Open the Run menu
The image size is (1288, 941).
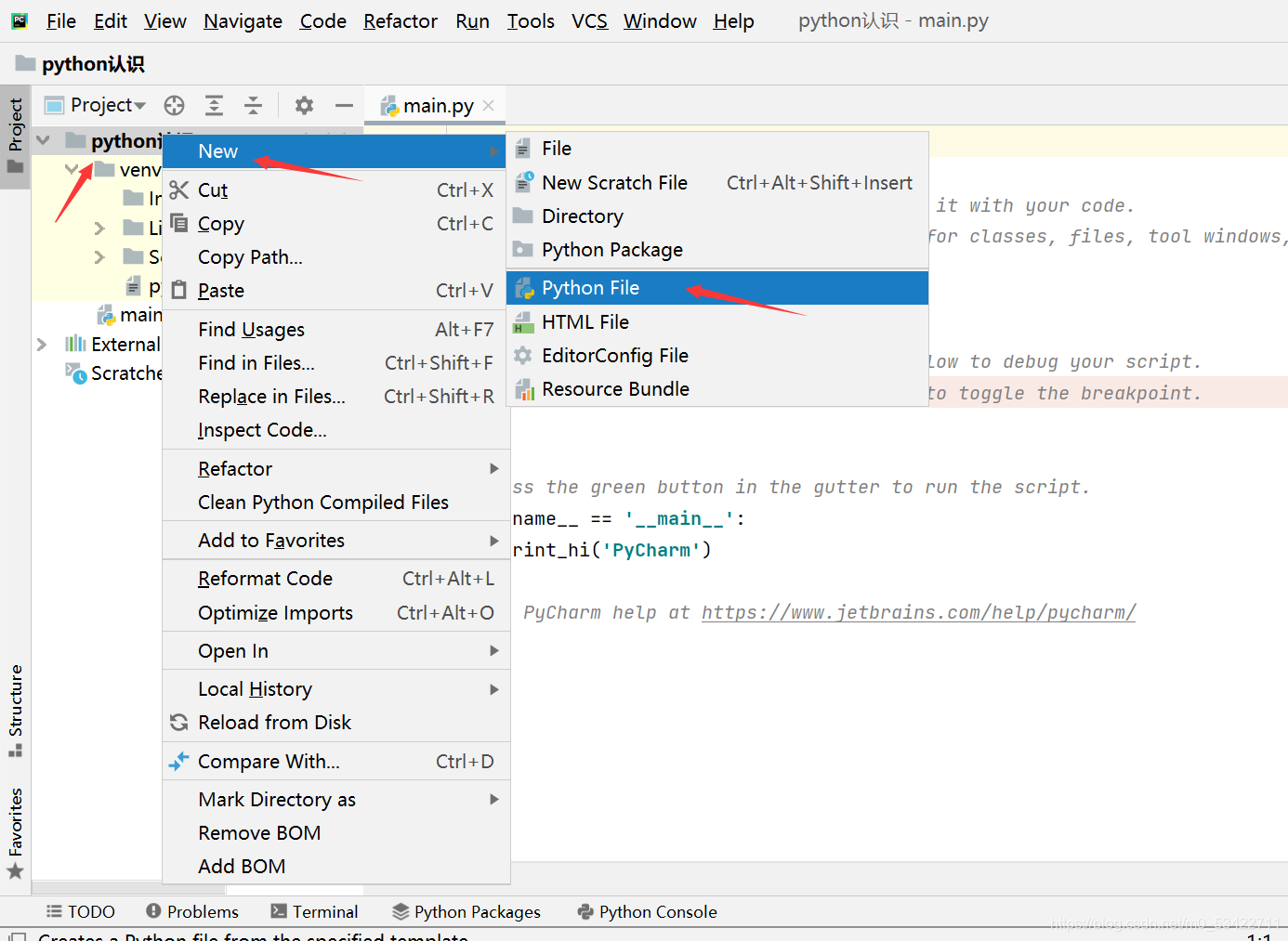pos(472,20)
